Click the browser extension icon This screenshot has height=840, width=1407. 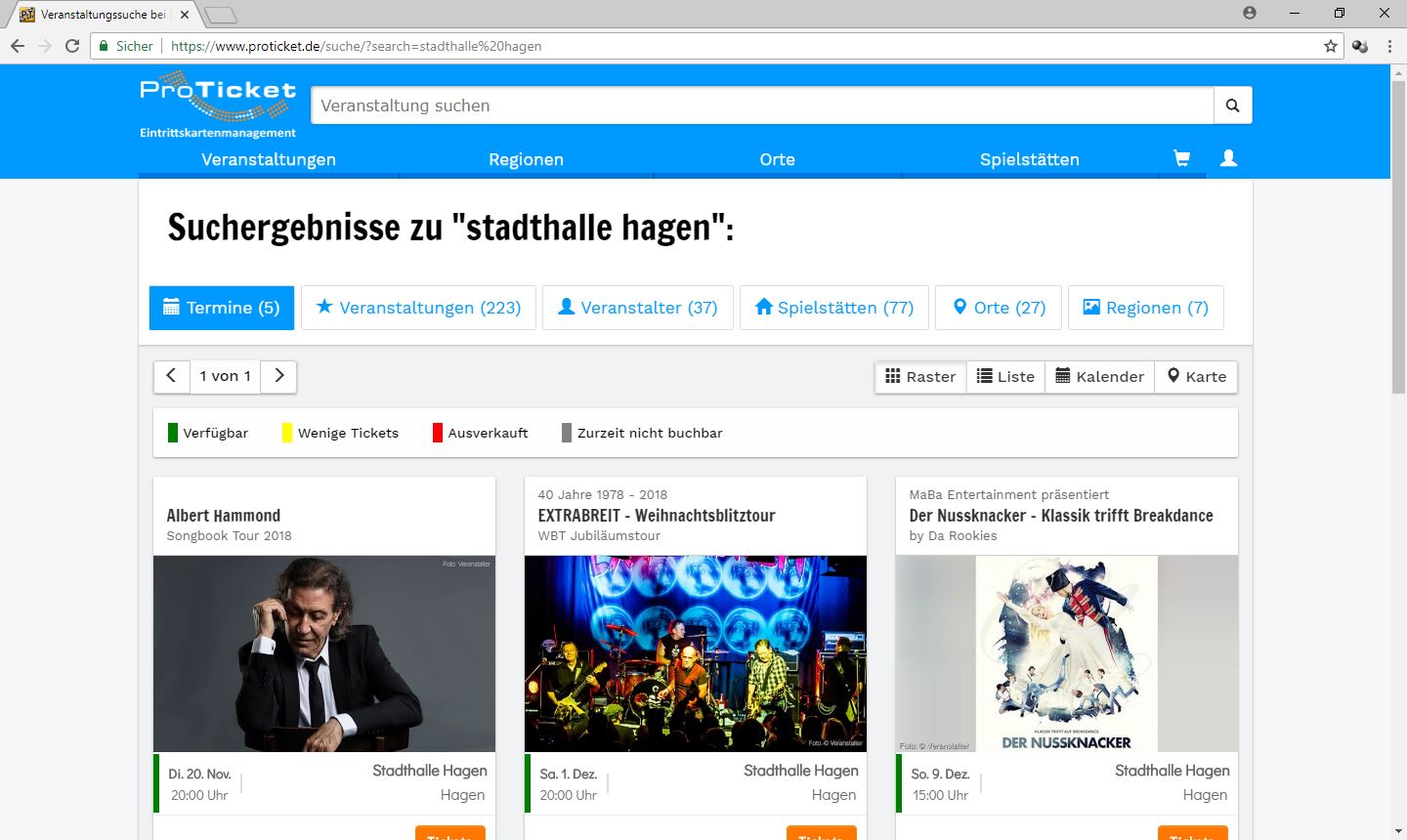point(1360,46)
